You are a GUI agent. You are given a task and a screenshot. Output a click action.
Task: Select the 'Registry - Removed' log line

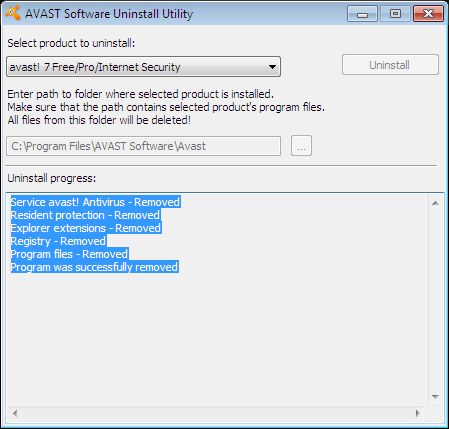(x=59, y=241)
